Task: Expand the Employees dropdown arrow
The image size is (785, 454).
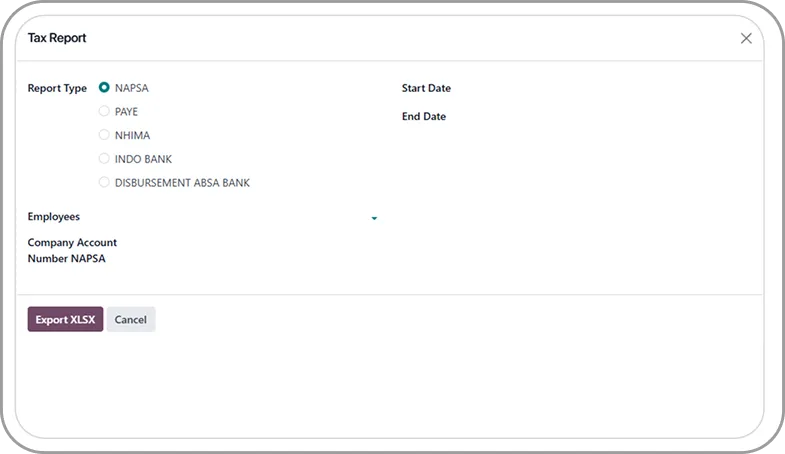Action: click(374, 218)
